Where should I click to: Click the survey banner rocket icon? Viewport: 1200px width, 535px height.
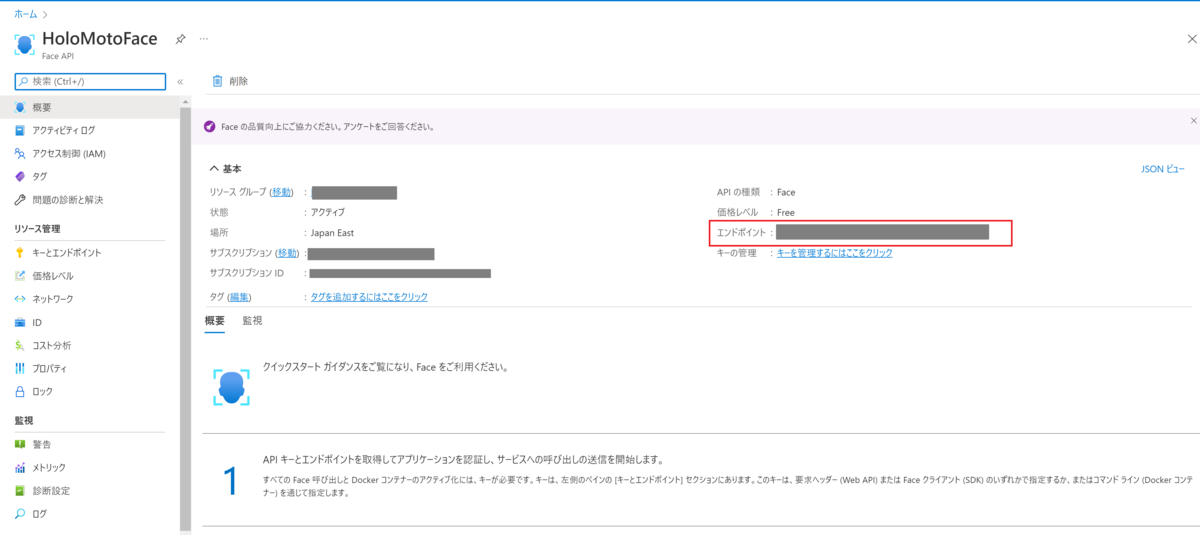209,127
